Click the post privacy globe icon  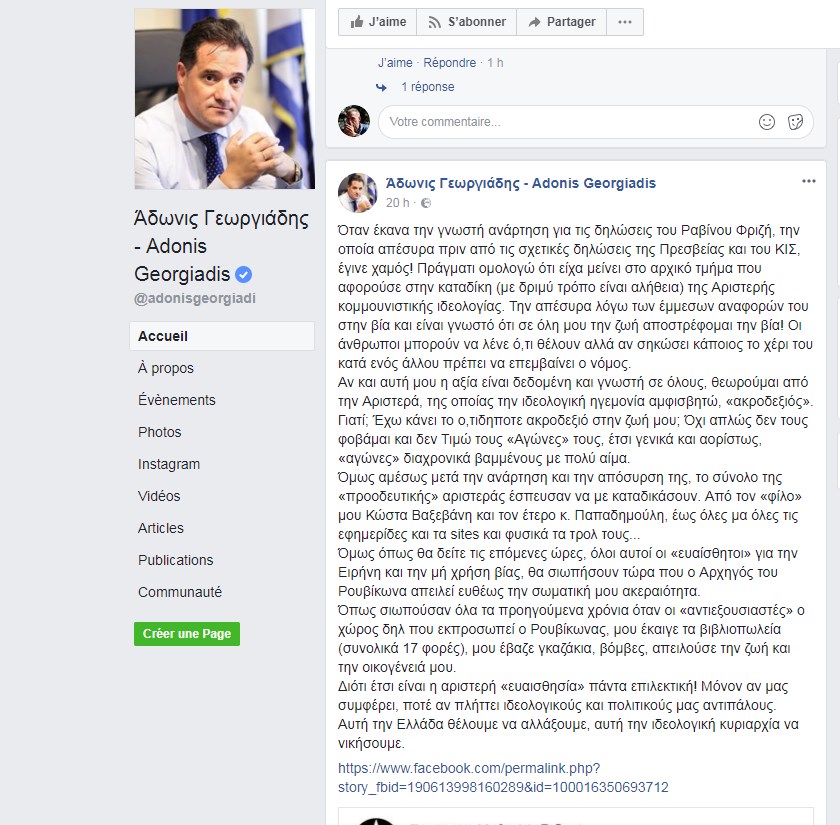tap(426, 203)
